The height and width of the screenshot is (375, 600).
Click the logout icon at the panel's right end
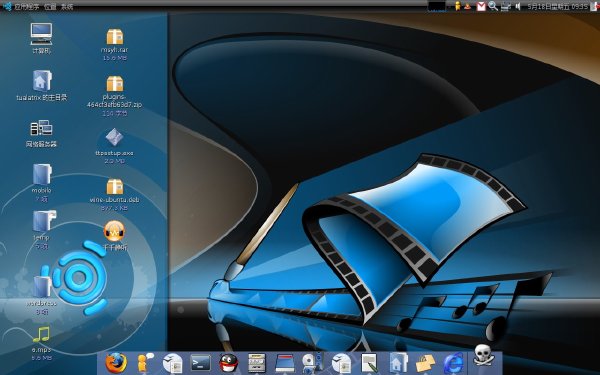594,7
